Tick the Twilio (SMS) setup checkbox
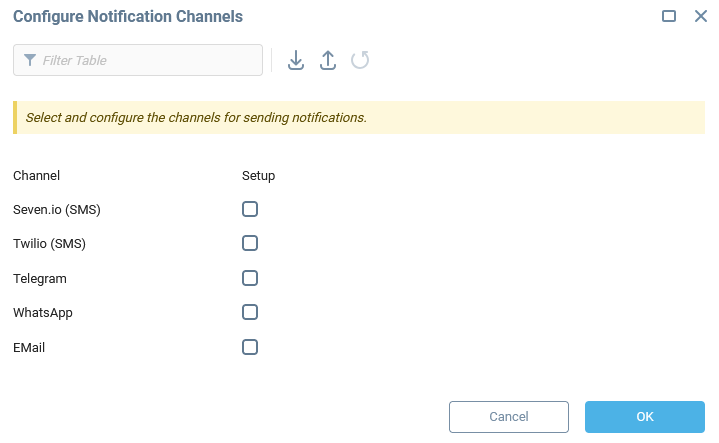The height and width of the screenshot is (443, 719). point(250,243)
